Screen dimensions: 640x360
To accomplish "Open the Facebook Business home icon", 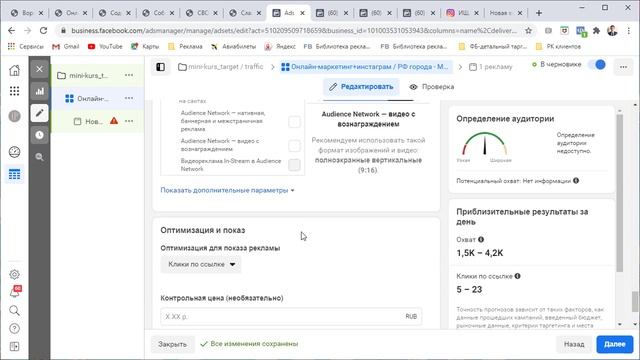I will [x=14, y=70].
